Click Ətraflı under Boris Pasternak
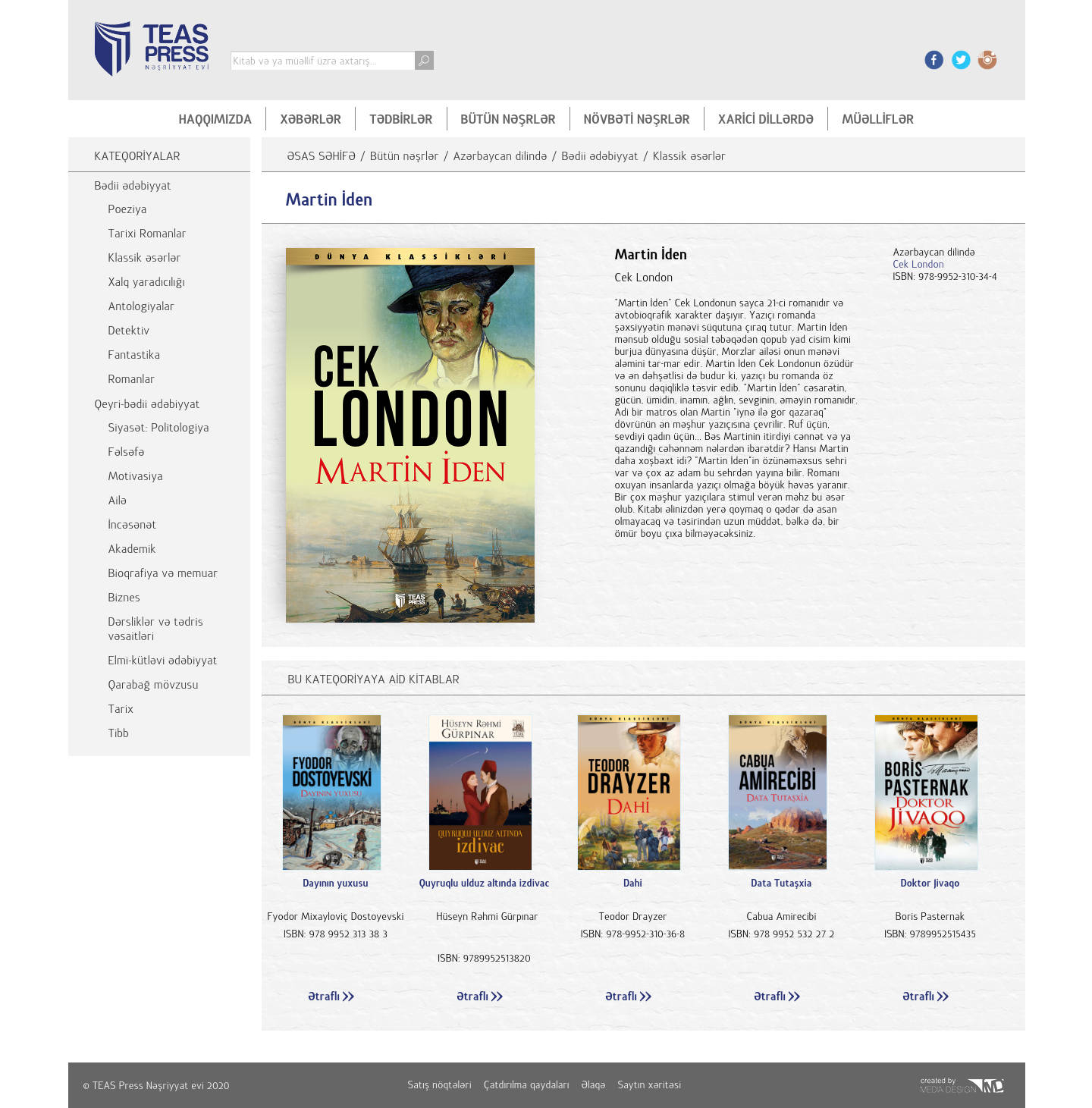The height and width of the screenshot is (1108, 1092). pyautogui.click(x=925, y=997)
